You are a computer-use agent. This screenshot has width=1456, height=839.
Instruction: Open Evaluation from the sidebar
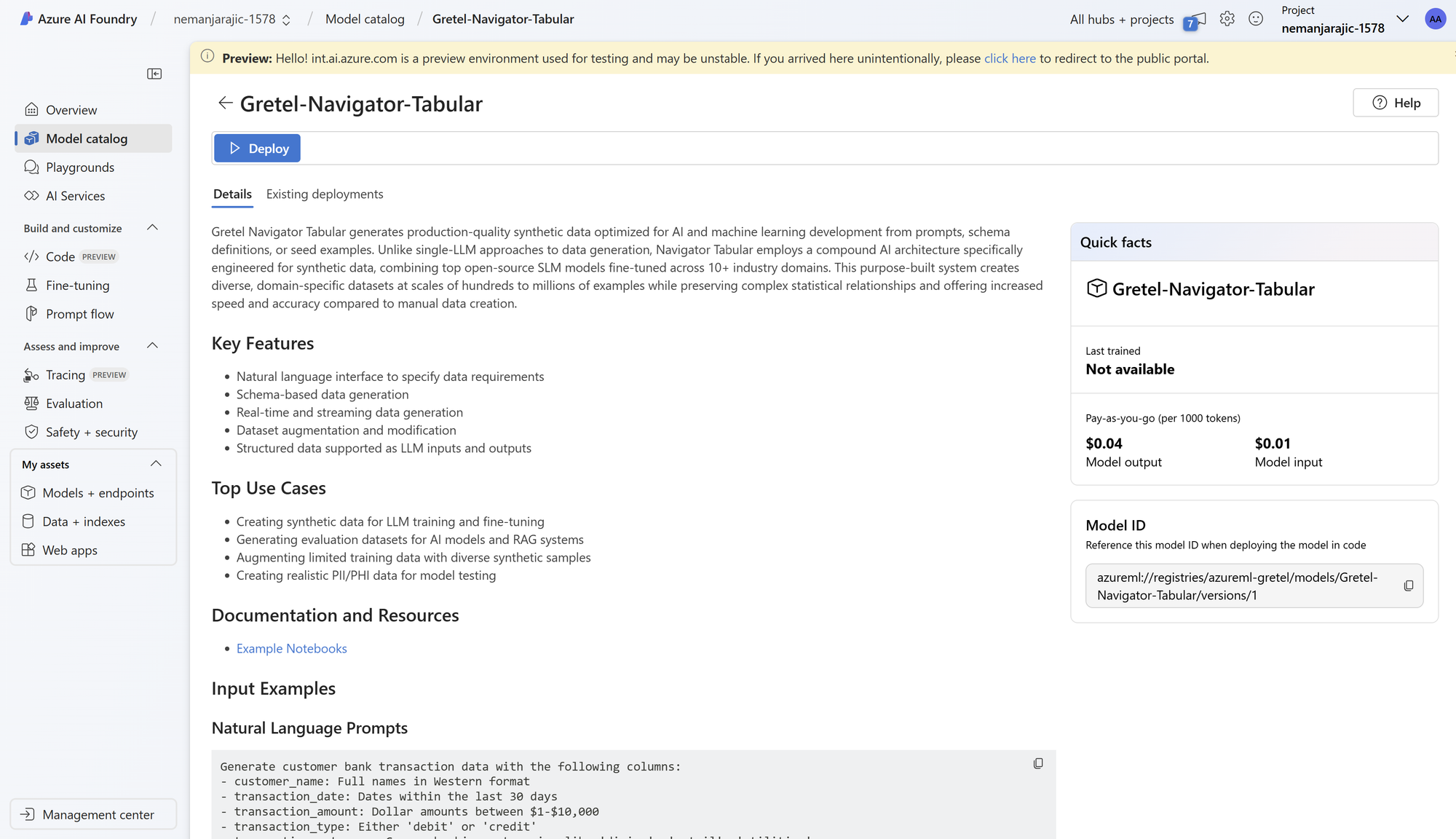coord(94,403)
